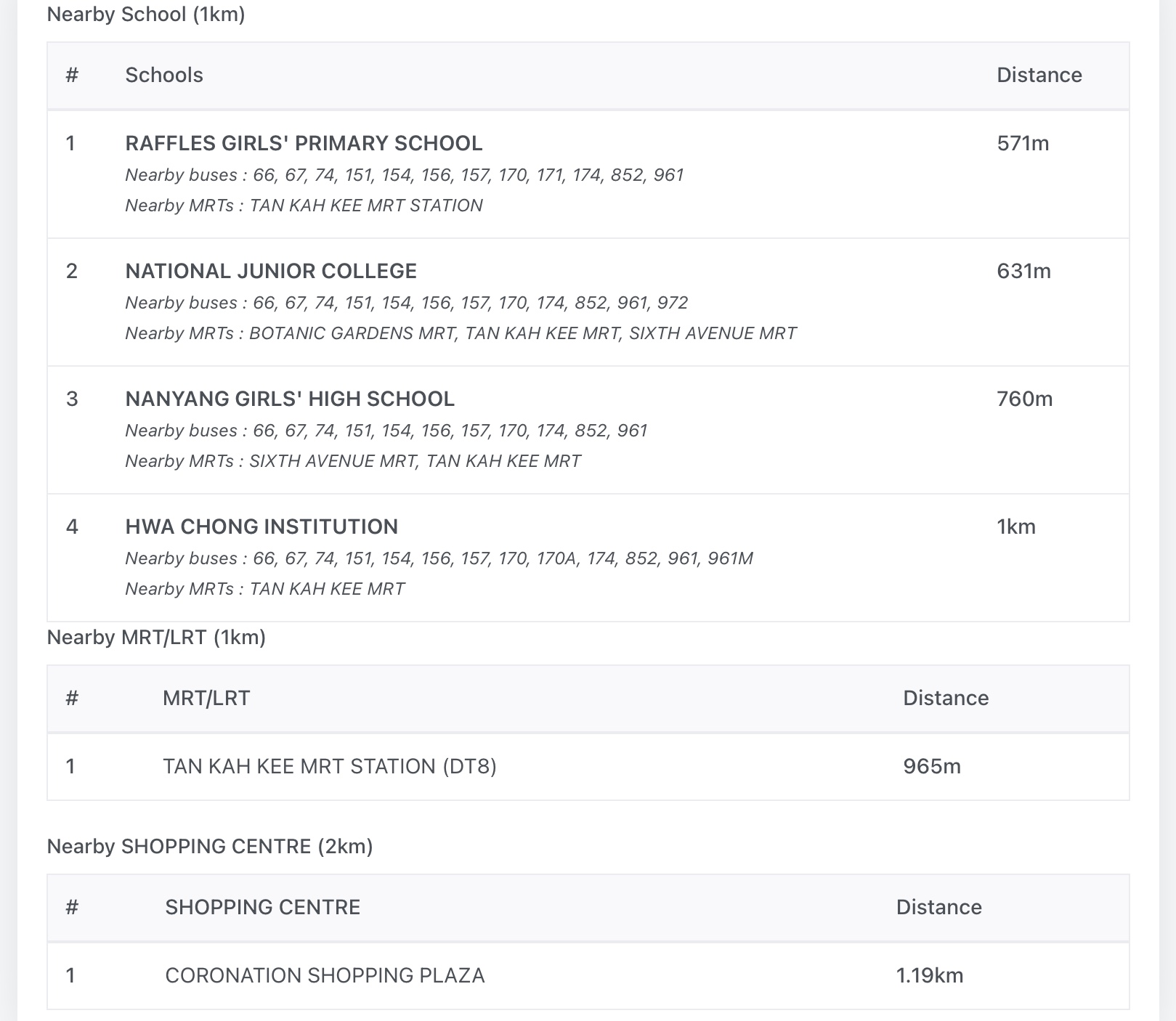This screenshot has width=1176, height=1021.
Task: Click the MRT/LRT column header
Action: pyautogui.click(x=206, y=698)
